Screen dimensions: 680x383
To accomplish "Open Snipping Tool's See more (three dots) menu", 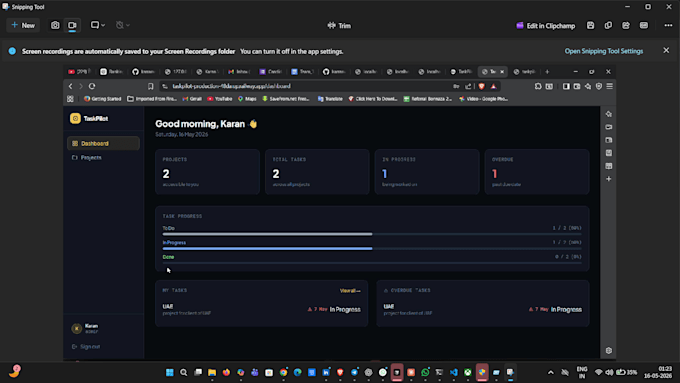I will [668, 26].
